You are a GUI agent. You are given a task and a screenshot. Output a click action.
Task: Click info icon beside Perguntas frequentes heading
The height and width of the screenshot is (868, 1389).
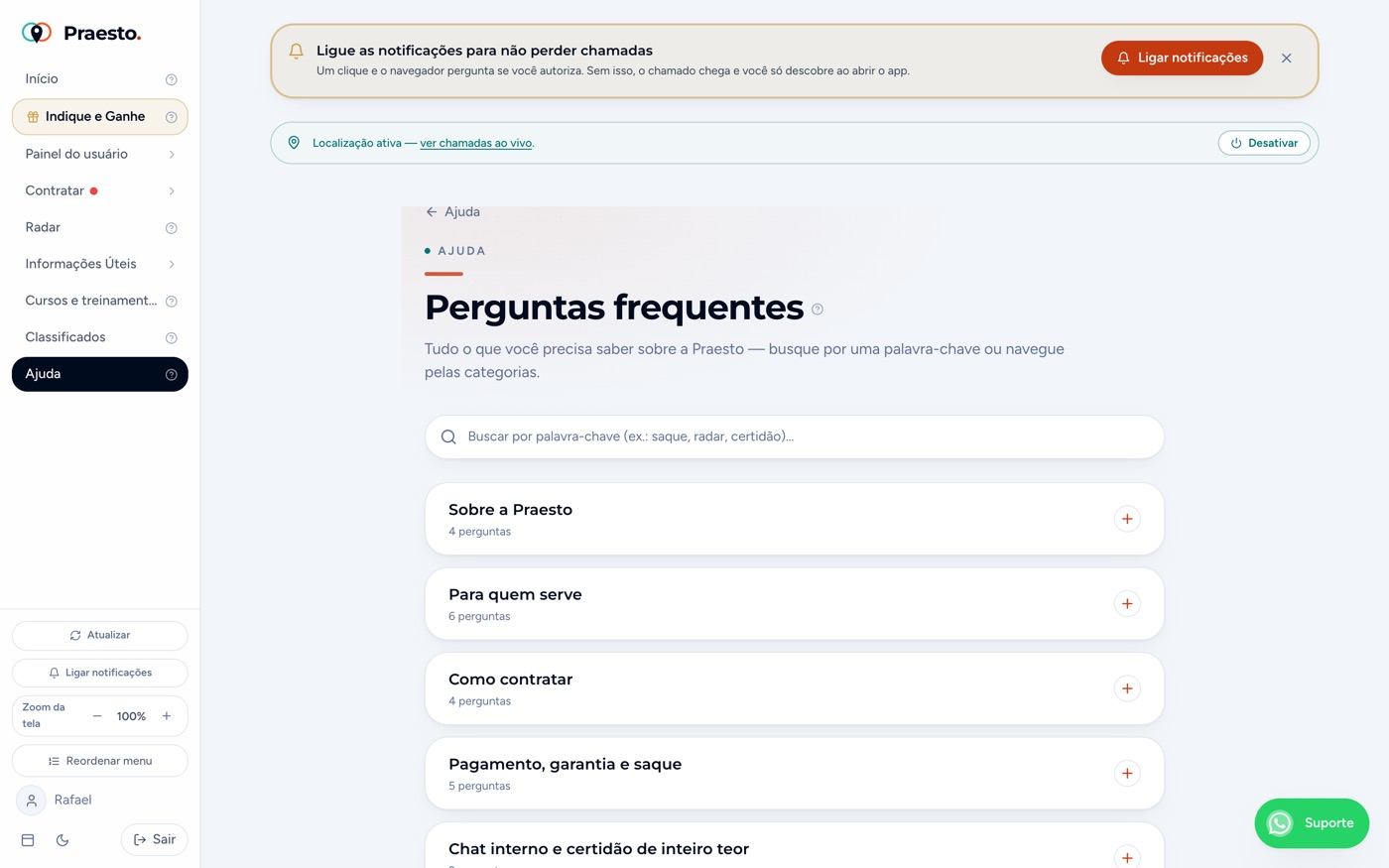818,310
